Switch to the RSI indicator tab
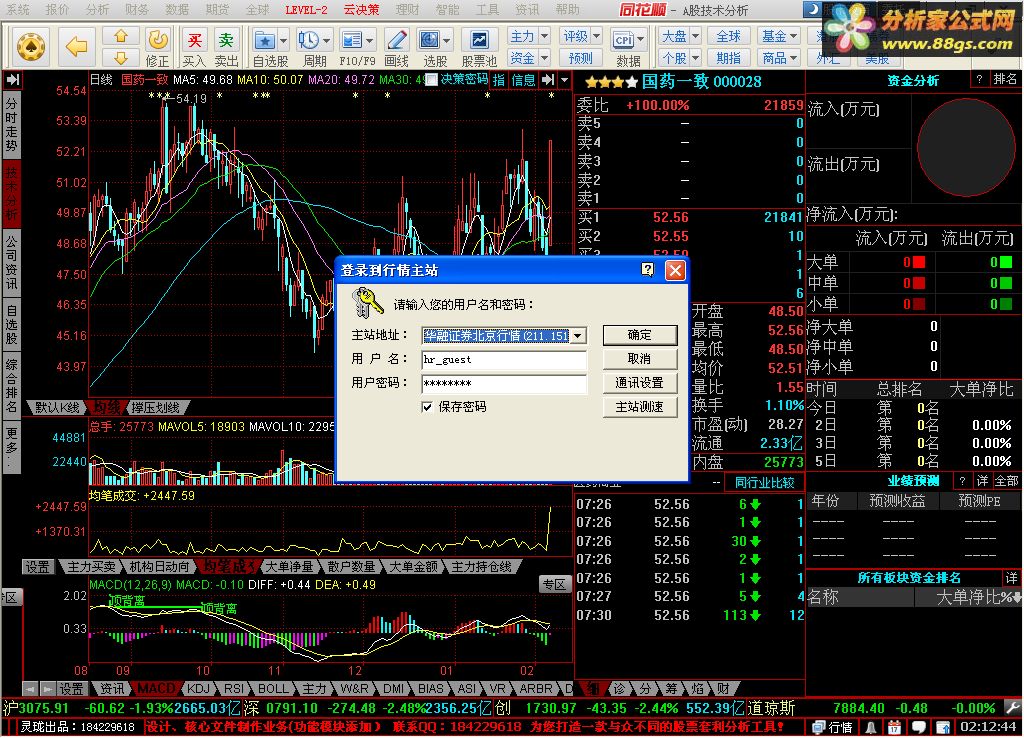Image resolution: width=1024 pixels, height=738 pixels. coord(233,689)
